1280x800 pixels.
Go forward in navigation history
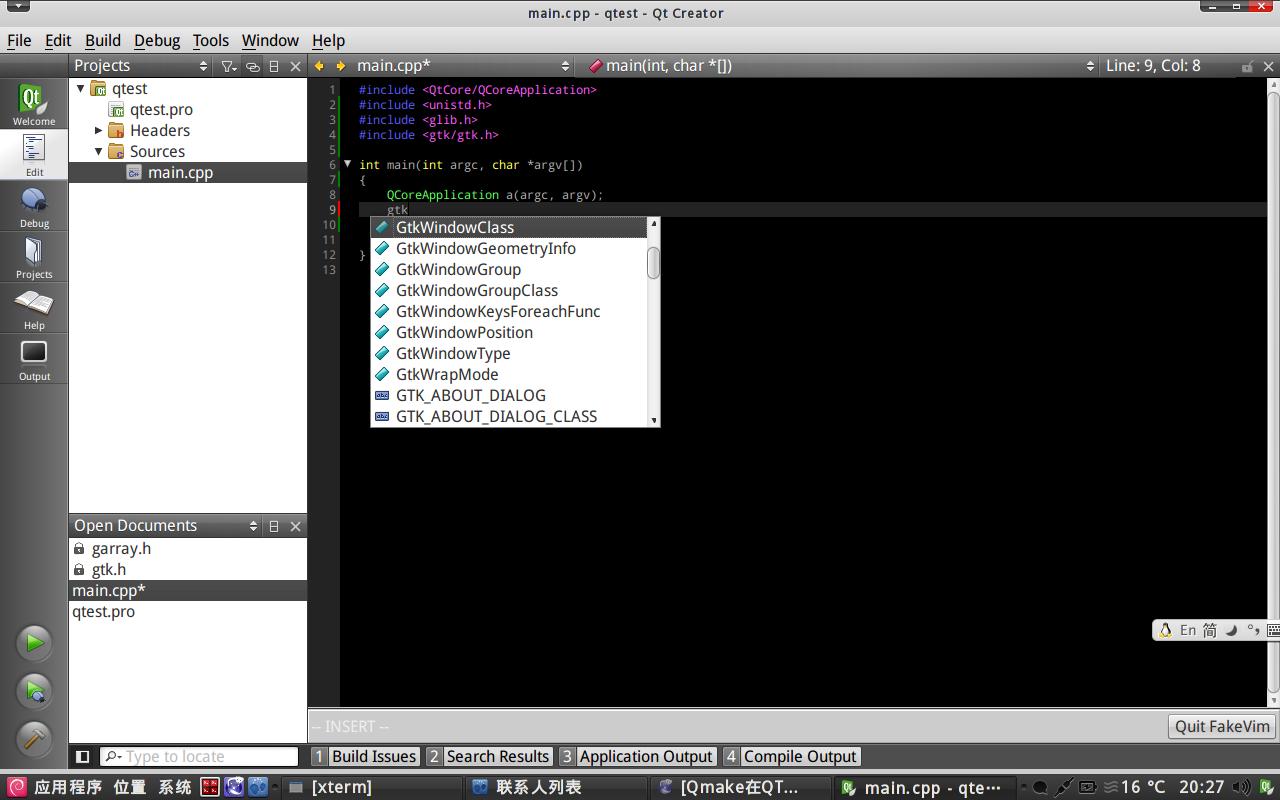340,66
